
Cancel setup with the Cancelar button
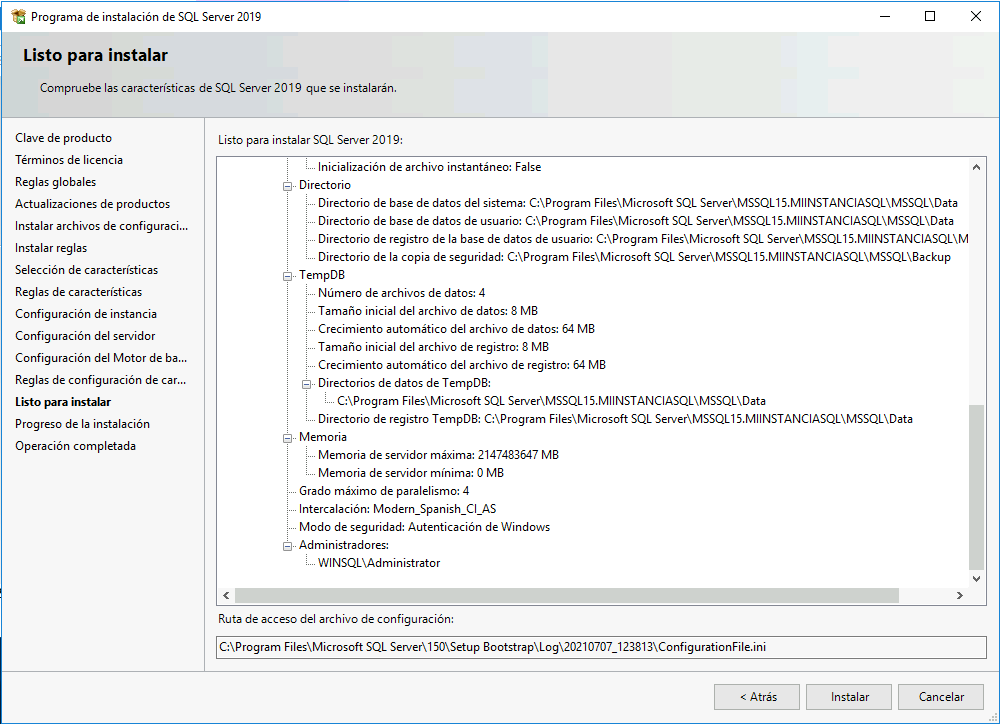(941, 697)
